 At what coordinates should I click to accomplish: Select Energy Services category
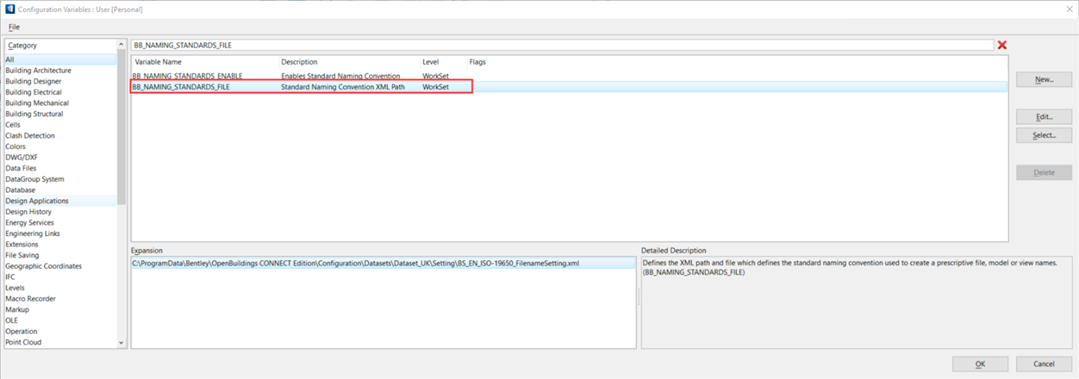pyautogui.click(x=61, y=223)
